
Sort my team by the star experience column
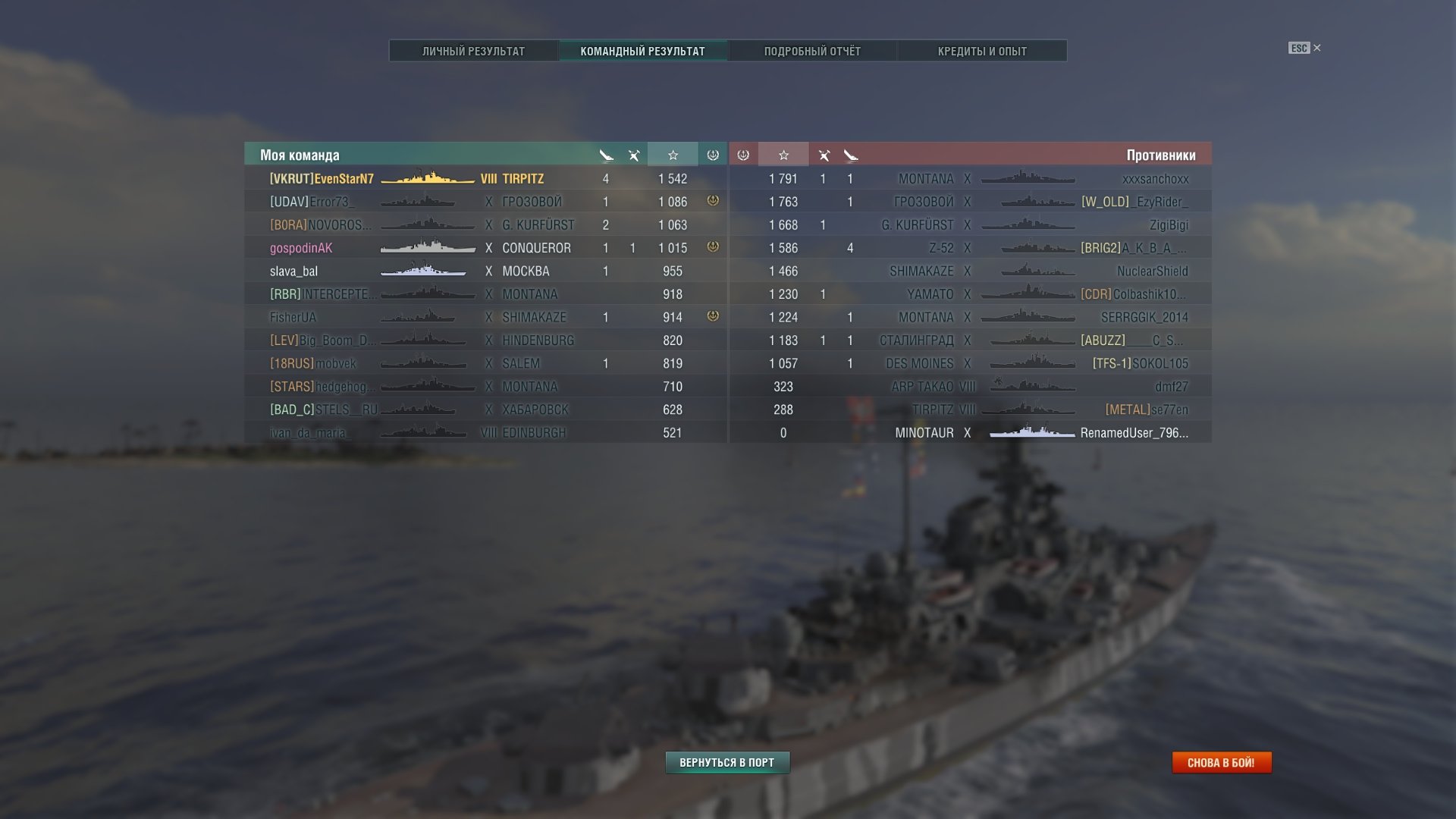pyautogui.click(x=673, y=155)
